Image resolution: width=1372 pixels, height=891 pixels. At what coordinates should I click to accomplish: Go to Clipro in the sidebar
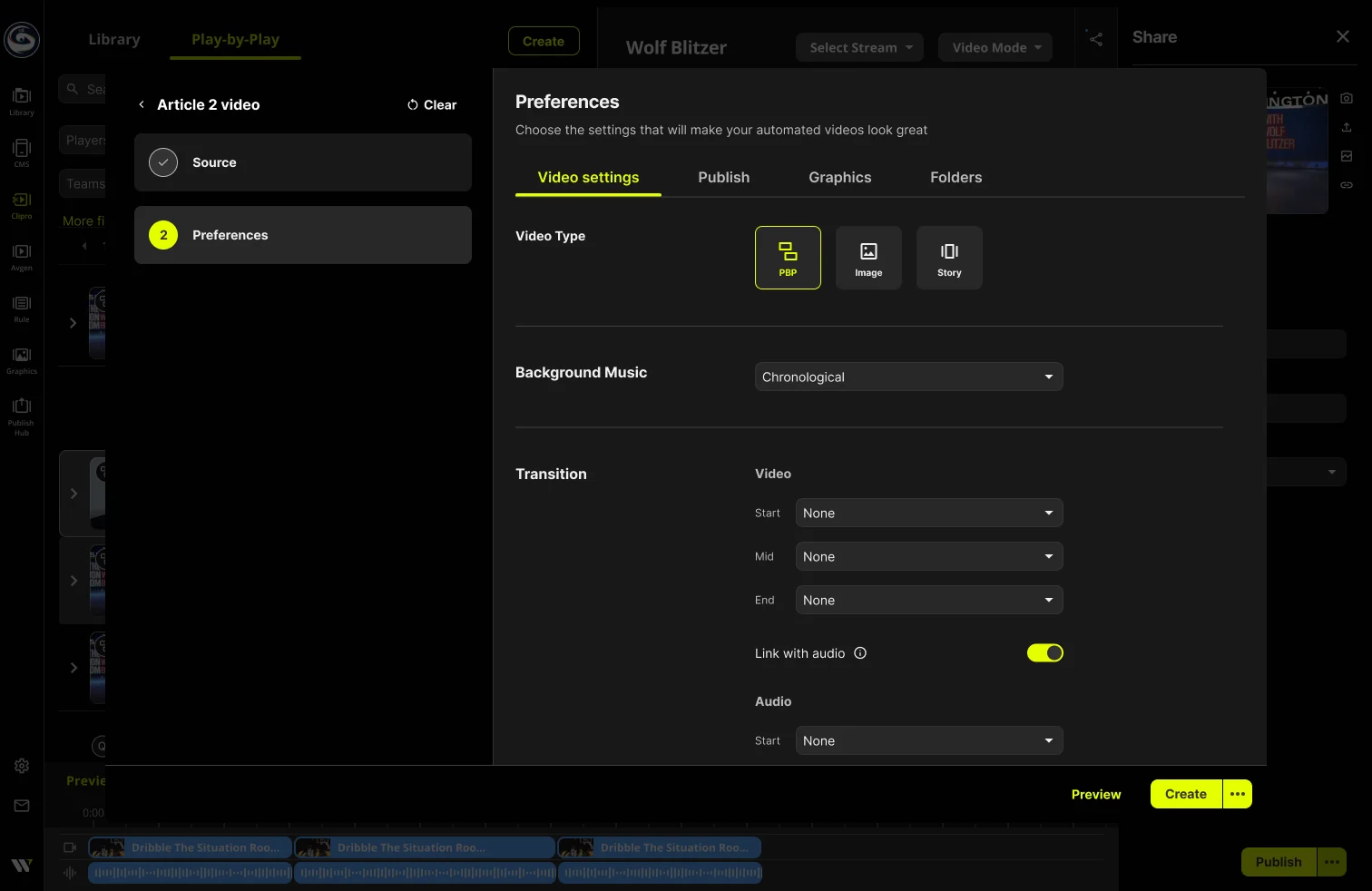22,204
